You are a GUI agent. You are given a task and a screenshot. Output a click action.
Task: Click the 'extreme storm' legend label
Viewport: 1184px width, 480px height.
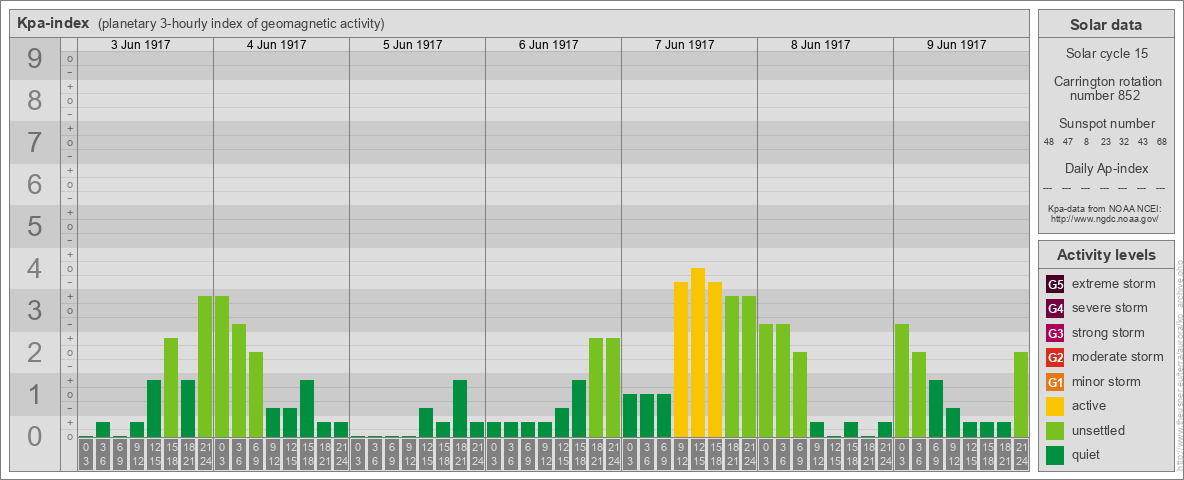(1114, 284)
